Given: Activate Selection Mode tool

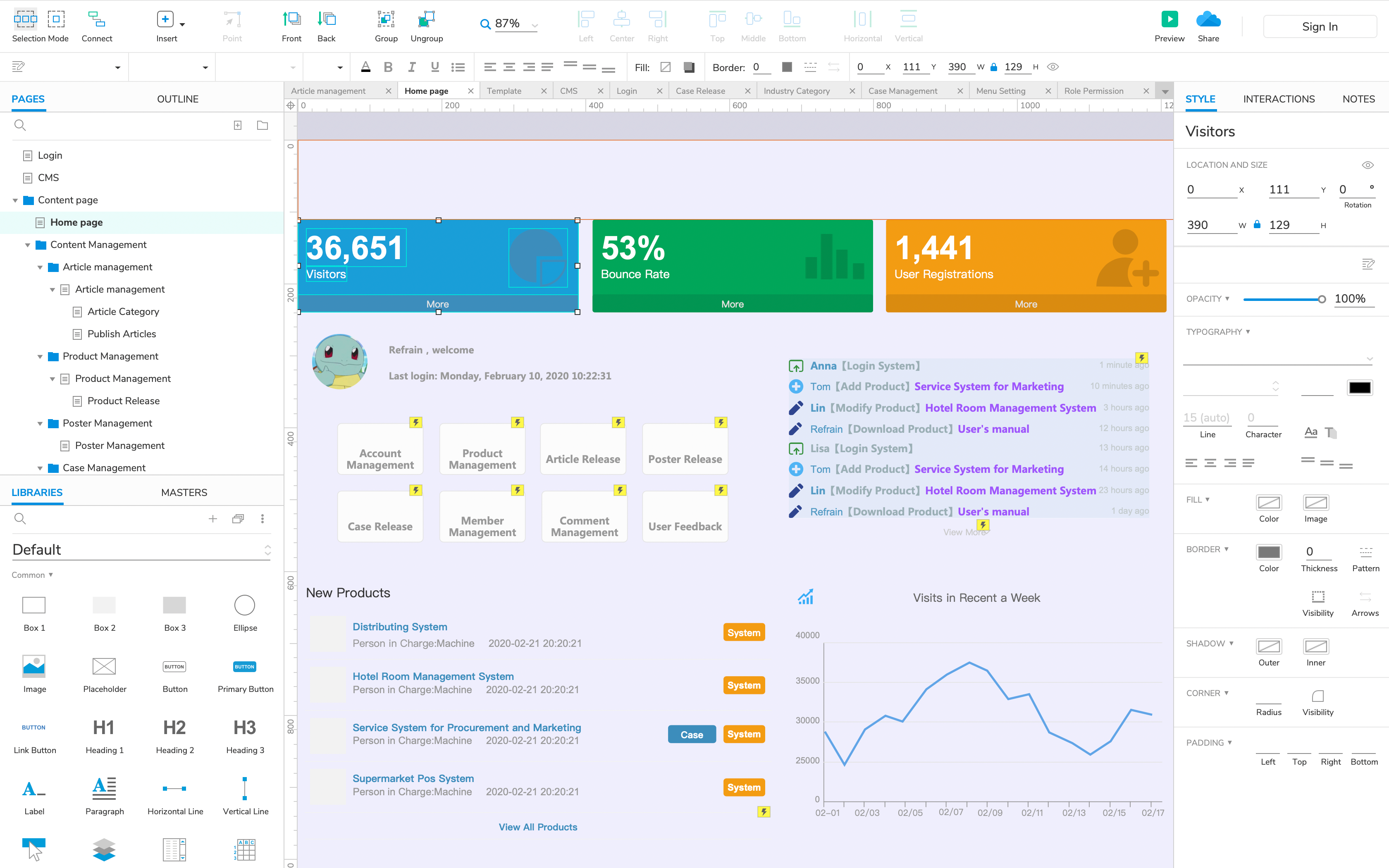Looking at the screenshot, I should (40, 26).
